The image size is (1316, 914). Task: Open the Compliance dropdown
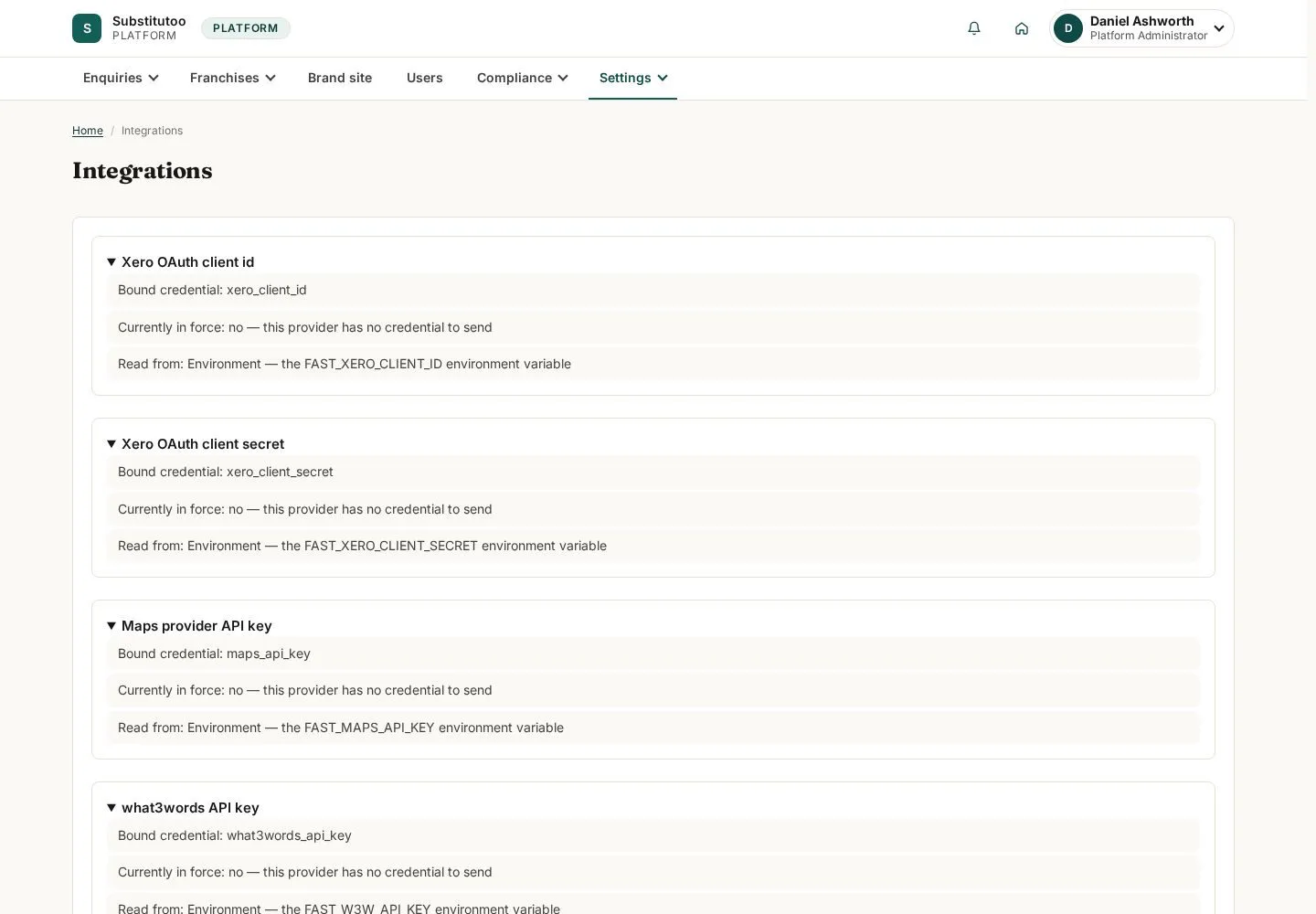click(522, 78)
